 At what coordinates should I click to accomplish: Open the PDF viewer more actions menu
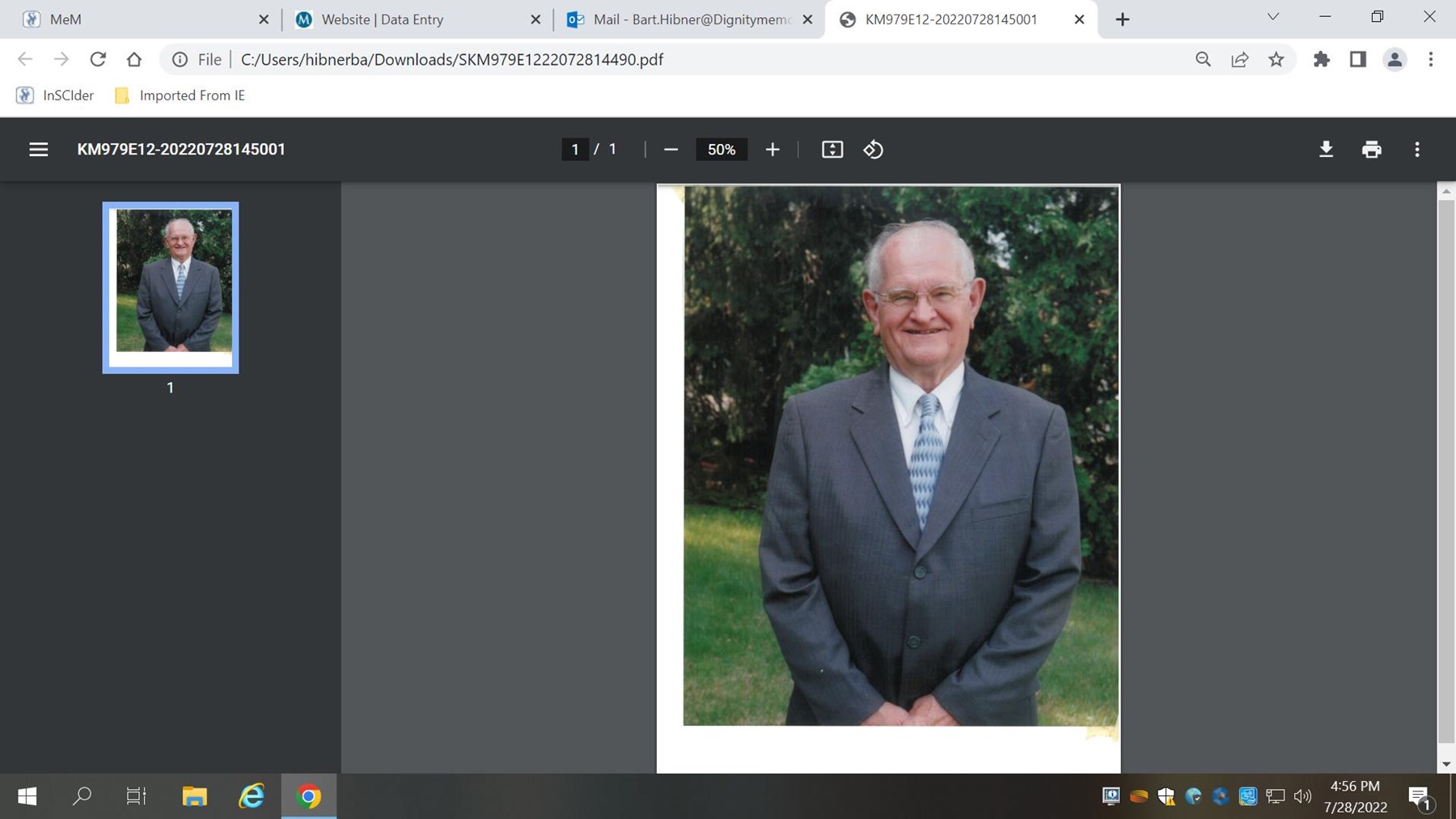[x=1416, y=150]
